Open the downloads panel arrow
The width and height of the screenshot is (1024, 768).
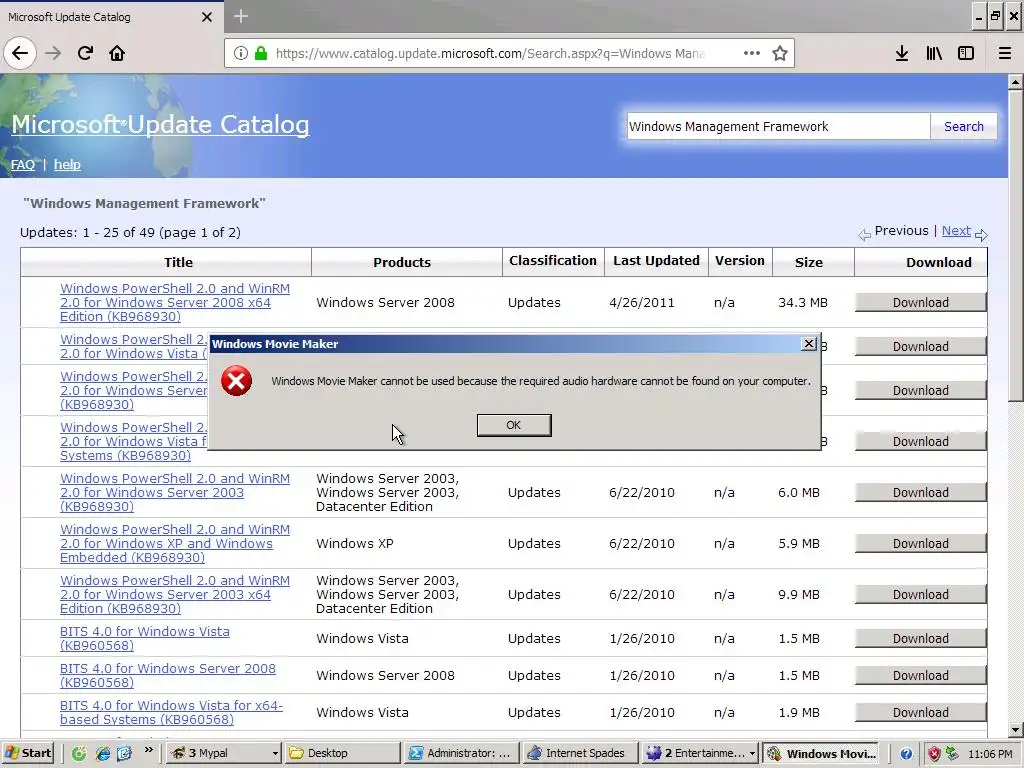[x=902, y=54]
